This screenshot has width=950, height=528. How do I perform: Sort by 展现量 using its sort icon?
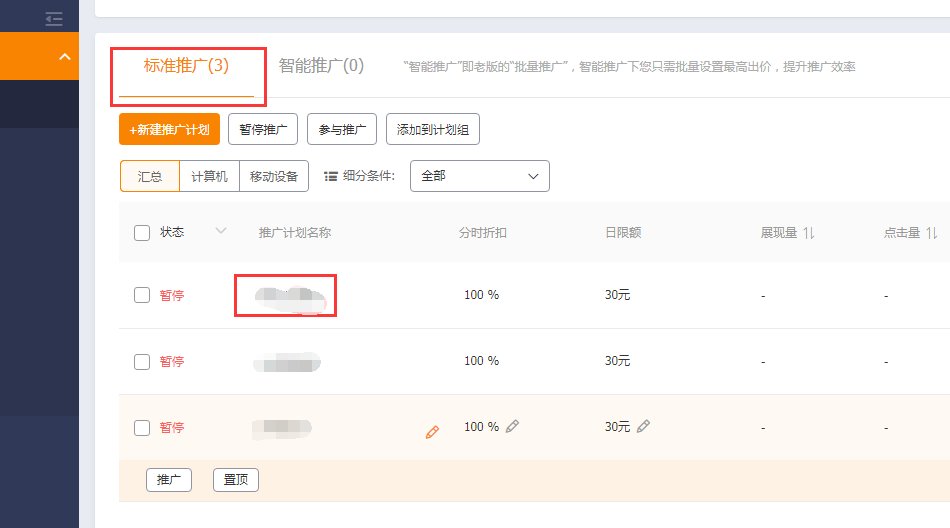click(x=809, y=233)
